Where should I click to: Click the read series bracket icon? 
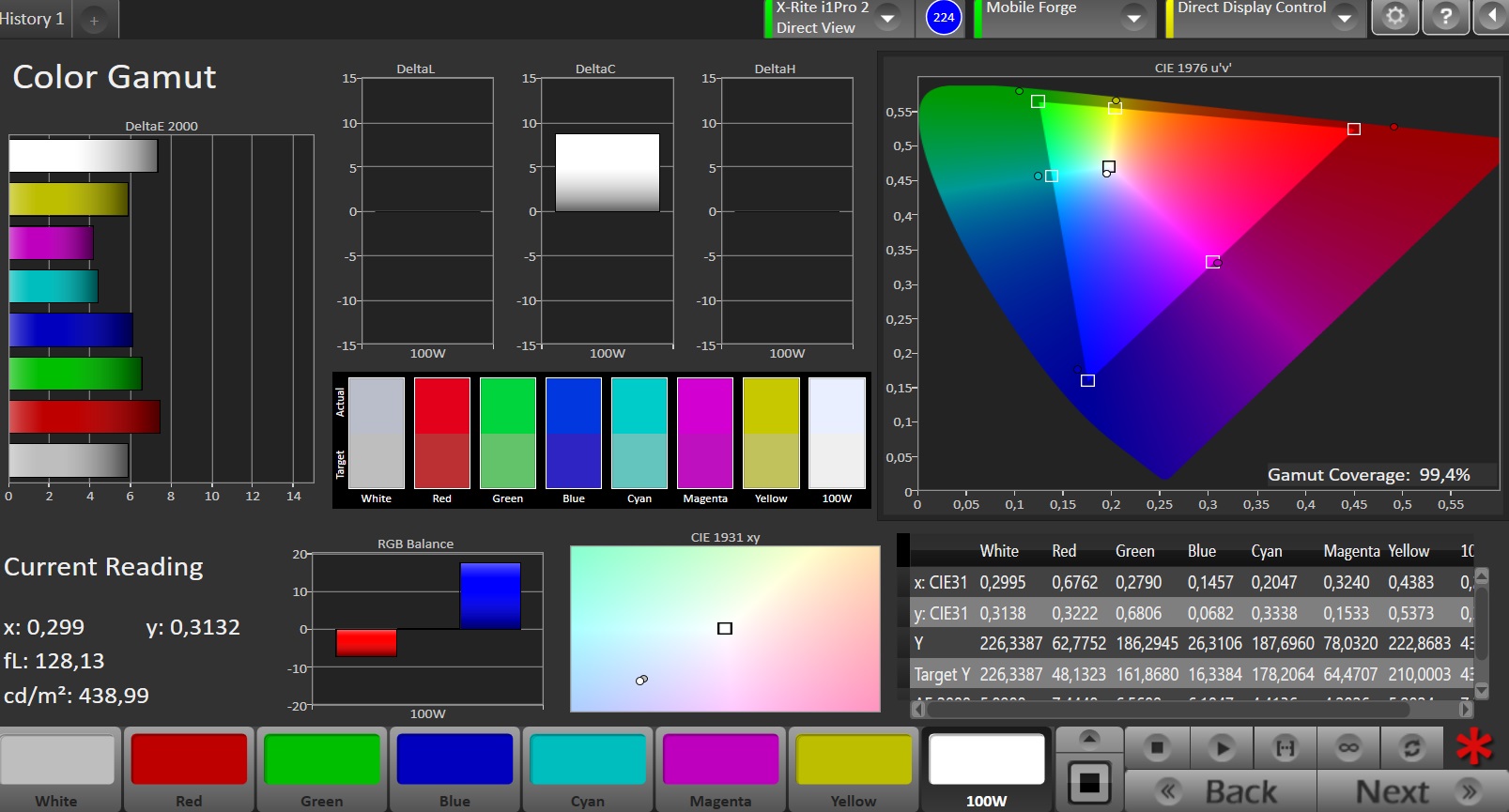point(1285,748)
